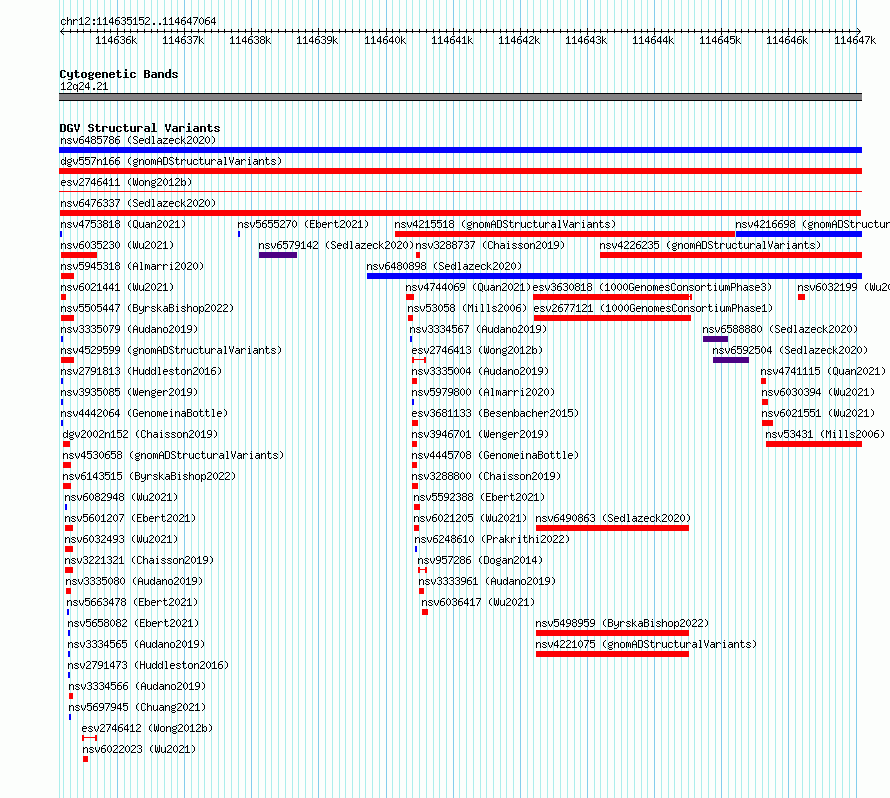Open nsv6248610 (Prakrithi2022) variant
The height and width of the screenshot is (798, 890).
pyautogui.click(x=492, y=539)
